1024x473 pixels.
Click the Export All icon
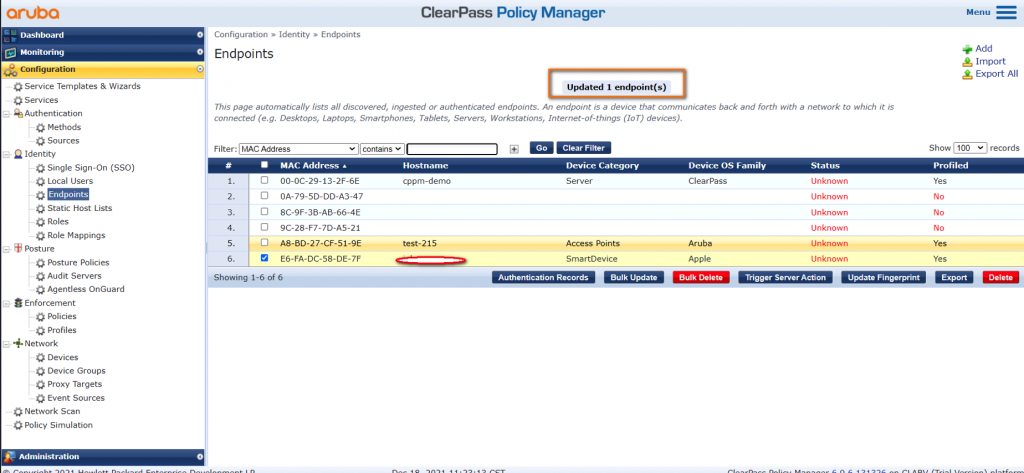(967, 74)
